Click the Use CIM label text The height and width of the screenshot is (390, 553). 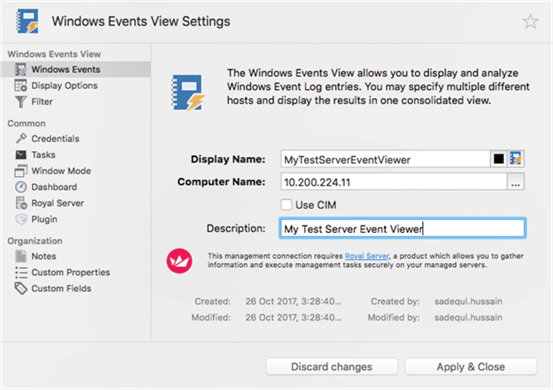pos(316,205)
